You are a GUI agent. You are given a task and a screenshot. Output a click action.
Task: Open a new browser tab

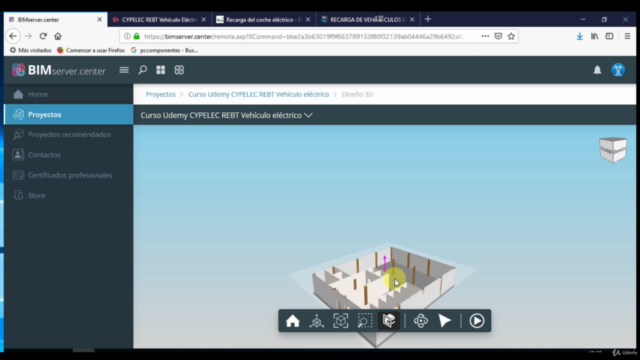[x=428, y=19]
